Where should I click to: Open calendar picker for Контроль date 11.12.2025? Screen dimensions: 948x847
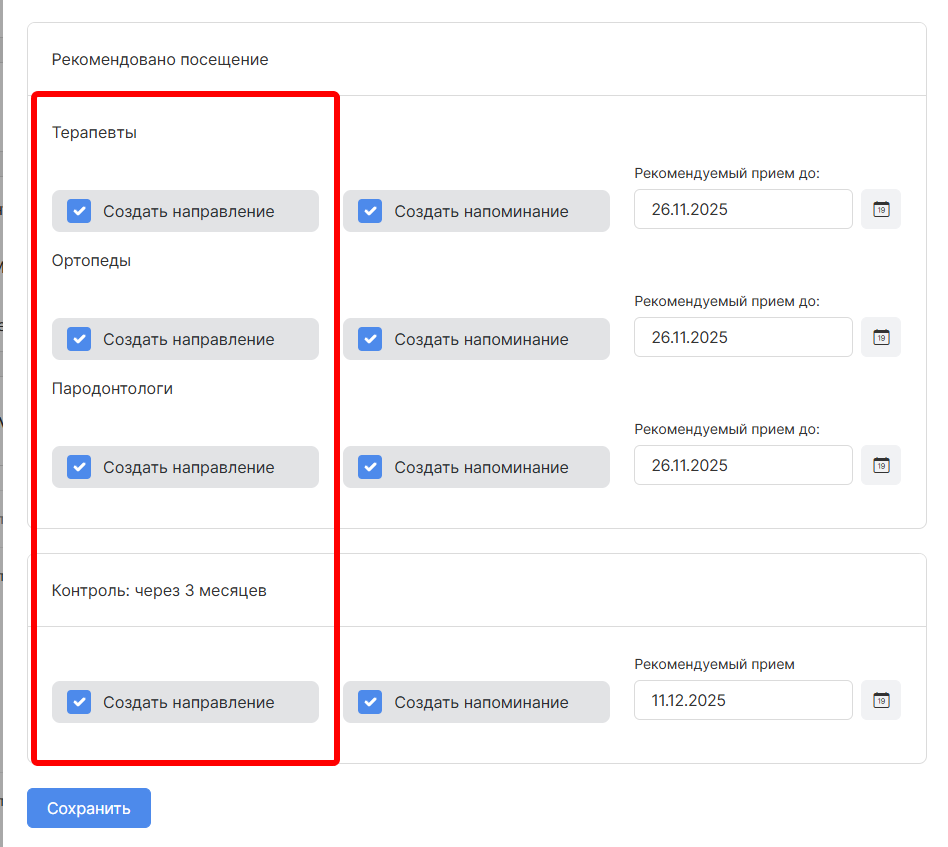(x=881, y=701)
